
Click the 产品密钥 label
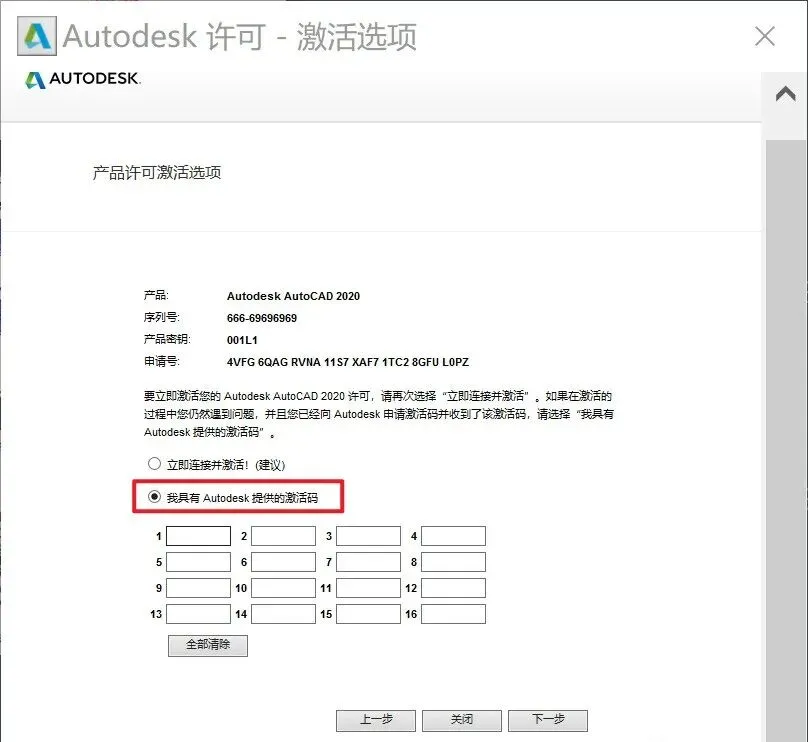pyautogui.click(x=167, y=339)
